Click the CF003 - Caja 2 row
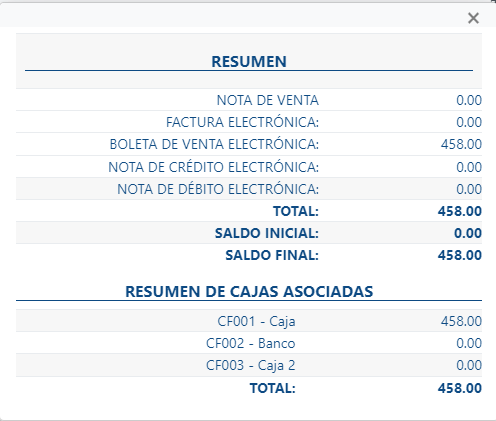Image resolution: width=496 pixels, height=421 pixels. pos(249,365)
